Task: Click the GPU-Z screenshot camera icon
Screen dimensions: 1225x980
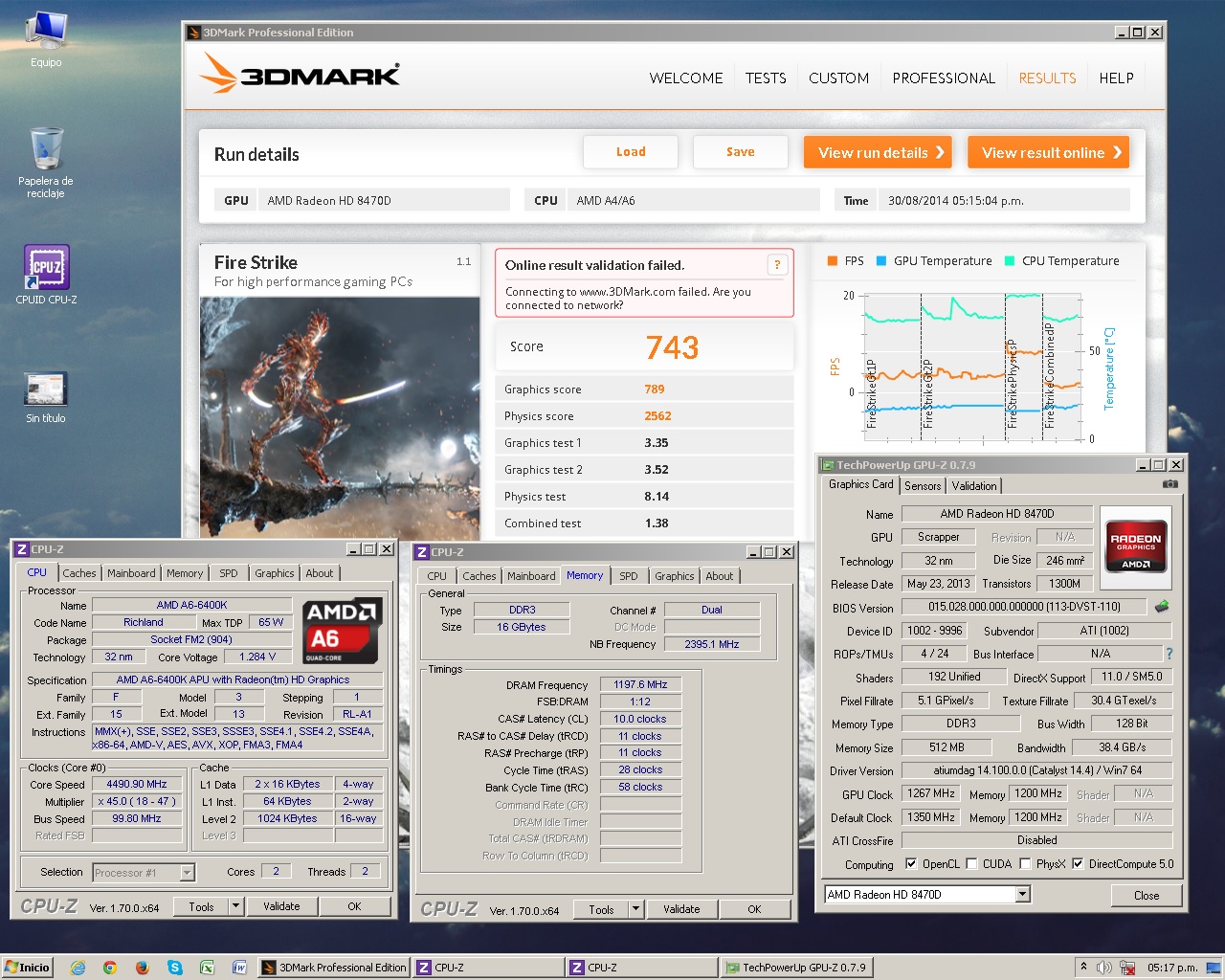Action: click(1169, 484)
